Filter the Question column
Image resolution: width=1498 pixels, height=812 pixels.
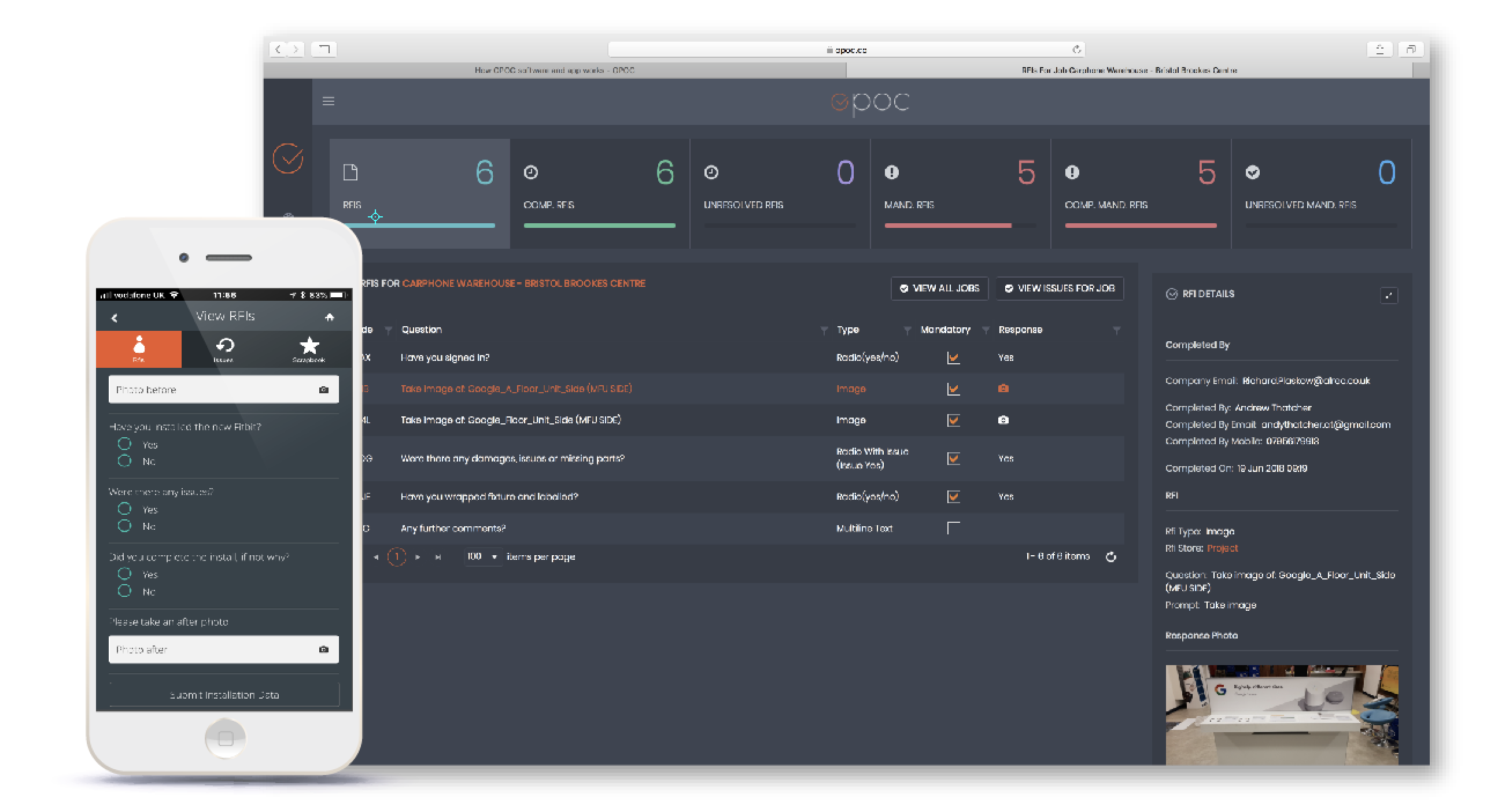click(x=824, y=330)
